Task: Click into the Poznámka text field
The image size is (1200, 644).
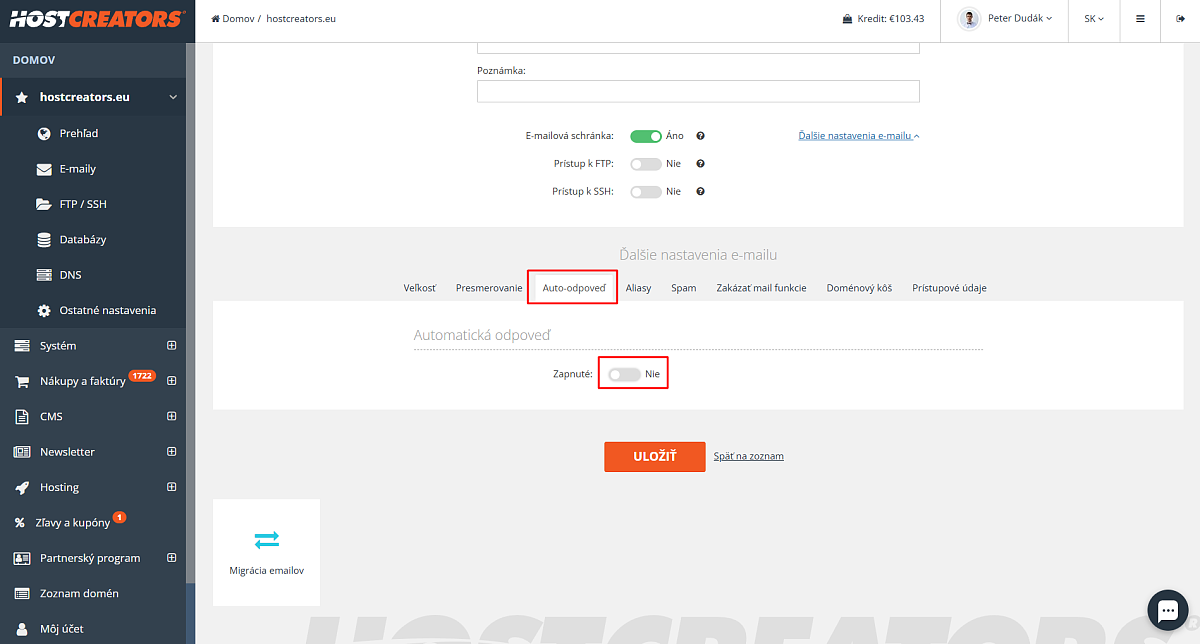Action: click(x=698, y=91)
